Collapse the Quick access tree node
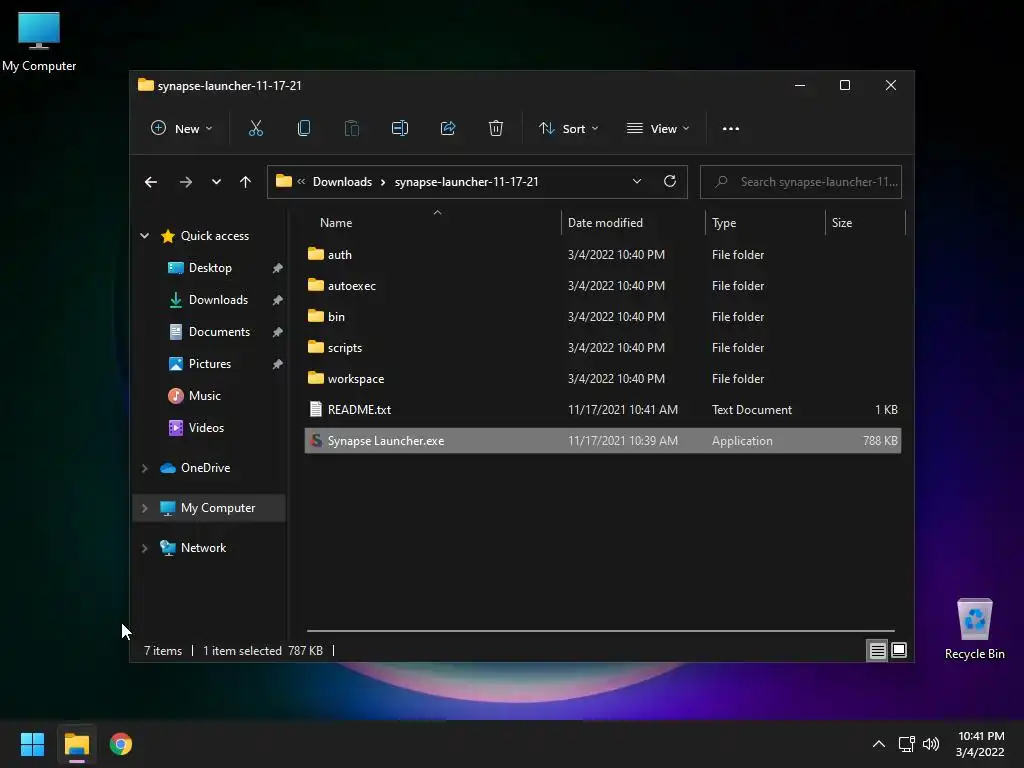Image resolution: width=1024 pixels, height=768 pixels. [144, 236]
